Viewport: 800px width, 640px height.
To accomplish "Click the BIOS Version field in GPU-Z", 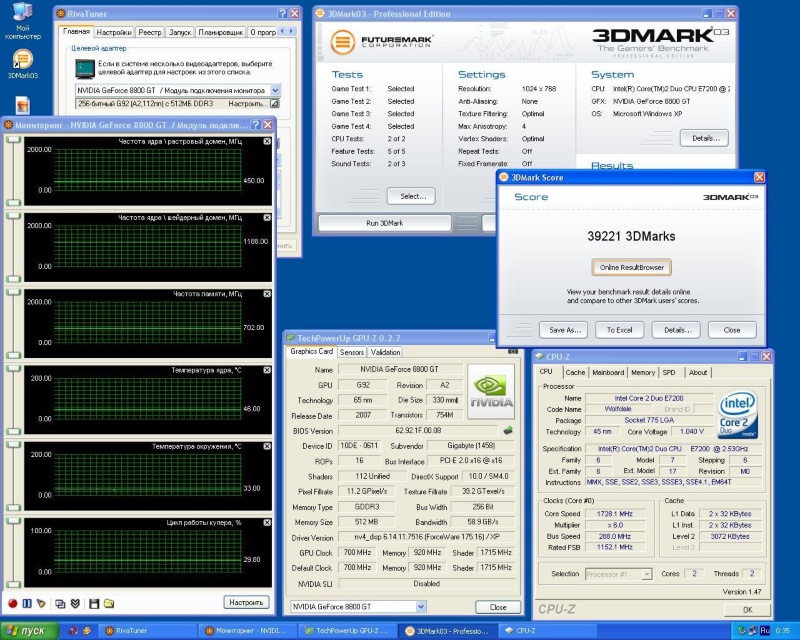I will [x=418, y=431].
